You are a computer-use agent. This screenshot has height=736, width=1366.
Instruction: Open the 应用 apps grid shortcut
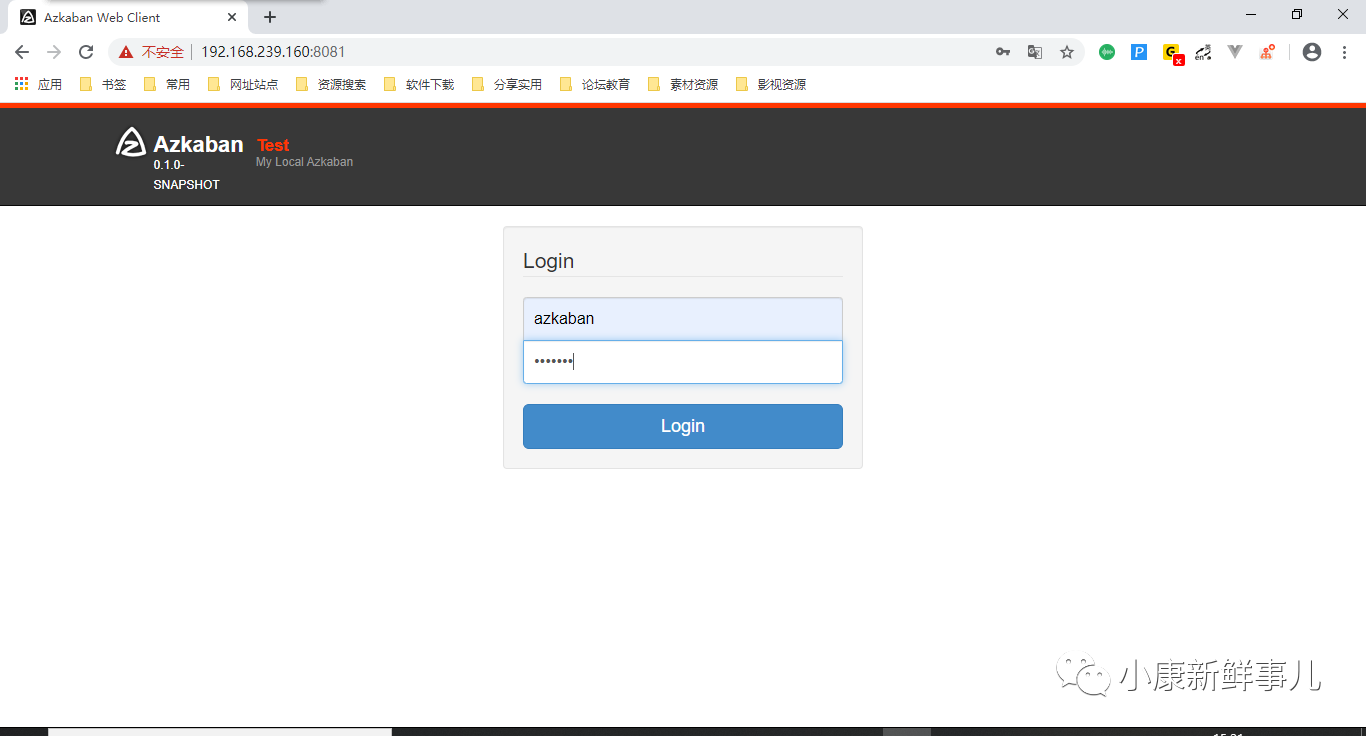[x=38, y=85]
